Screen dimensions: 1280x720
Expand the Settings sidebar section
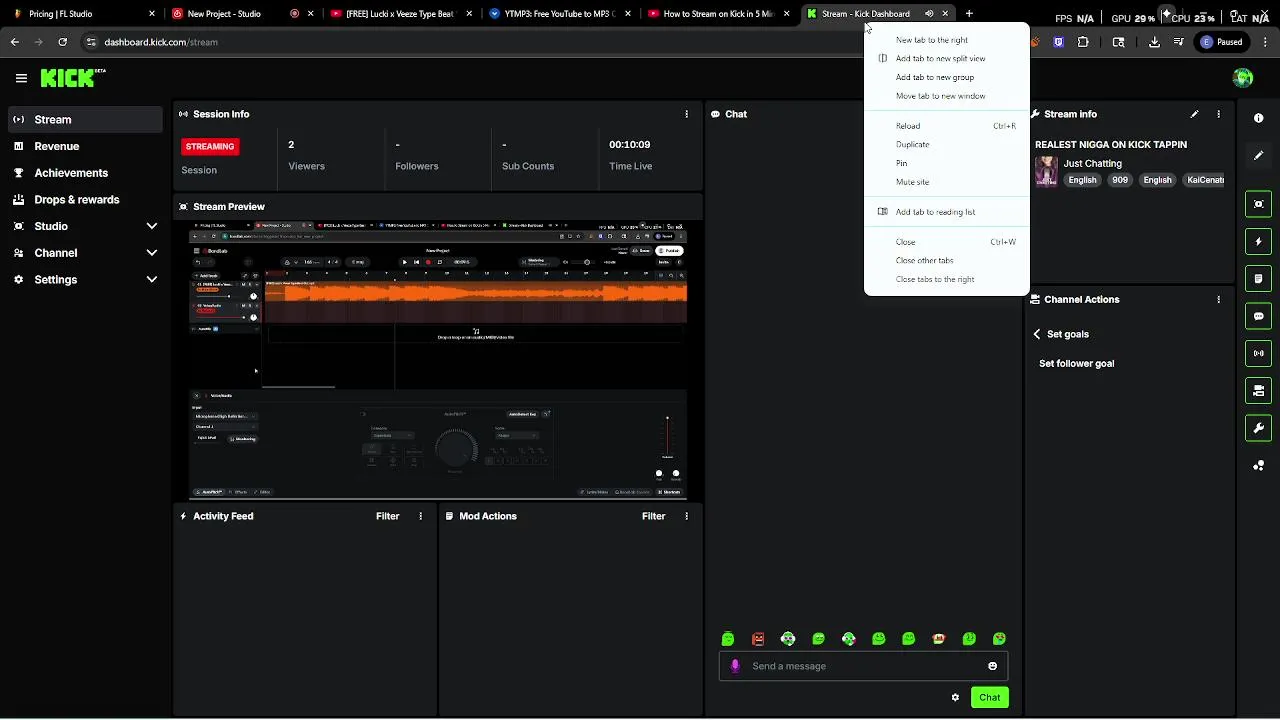pyautogui.click(x=151, y=280)
